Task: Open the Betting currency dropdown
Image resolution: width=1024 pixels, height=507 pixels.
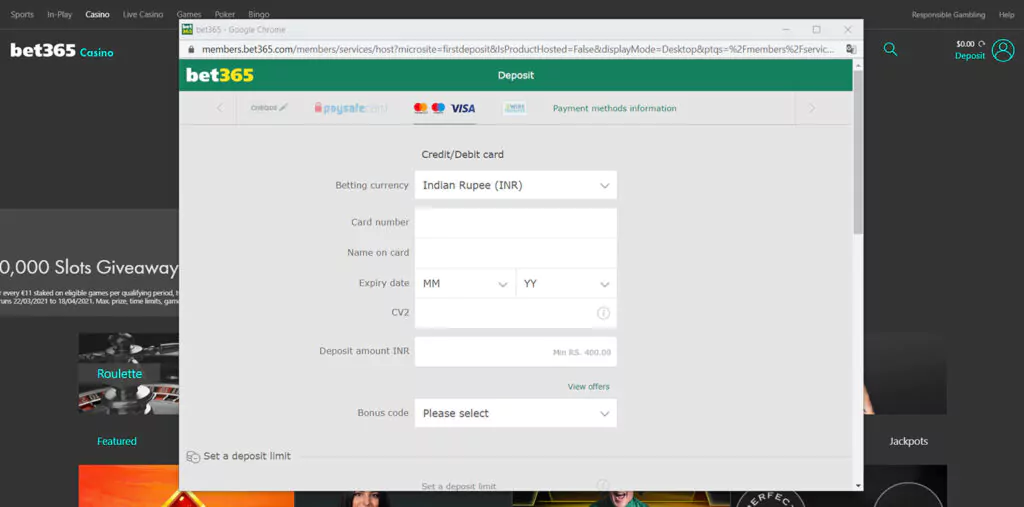Action: (x=515, y=185)
